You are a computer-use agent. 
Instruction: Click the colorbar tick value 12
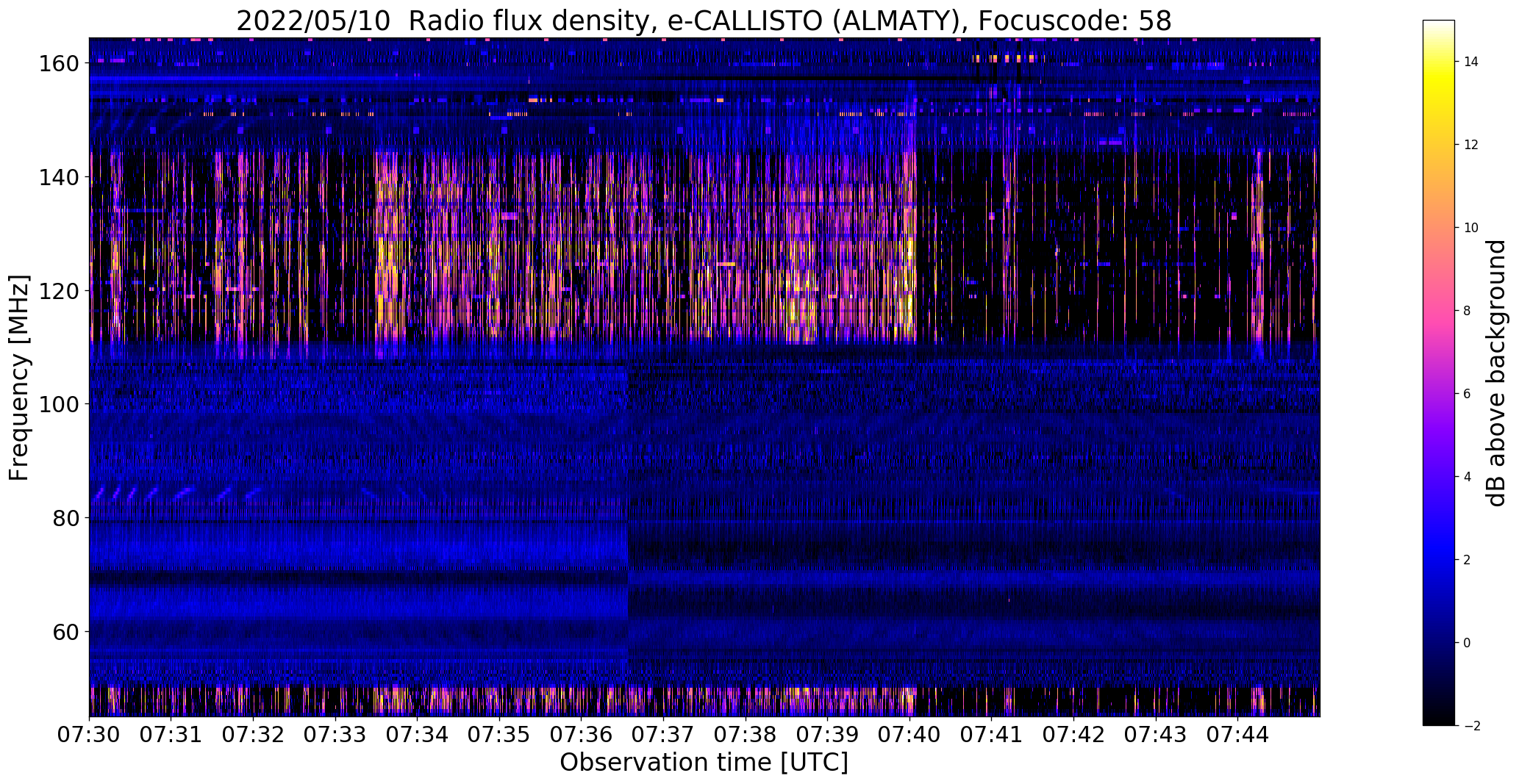coord(1471,145)
